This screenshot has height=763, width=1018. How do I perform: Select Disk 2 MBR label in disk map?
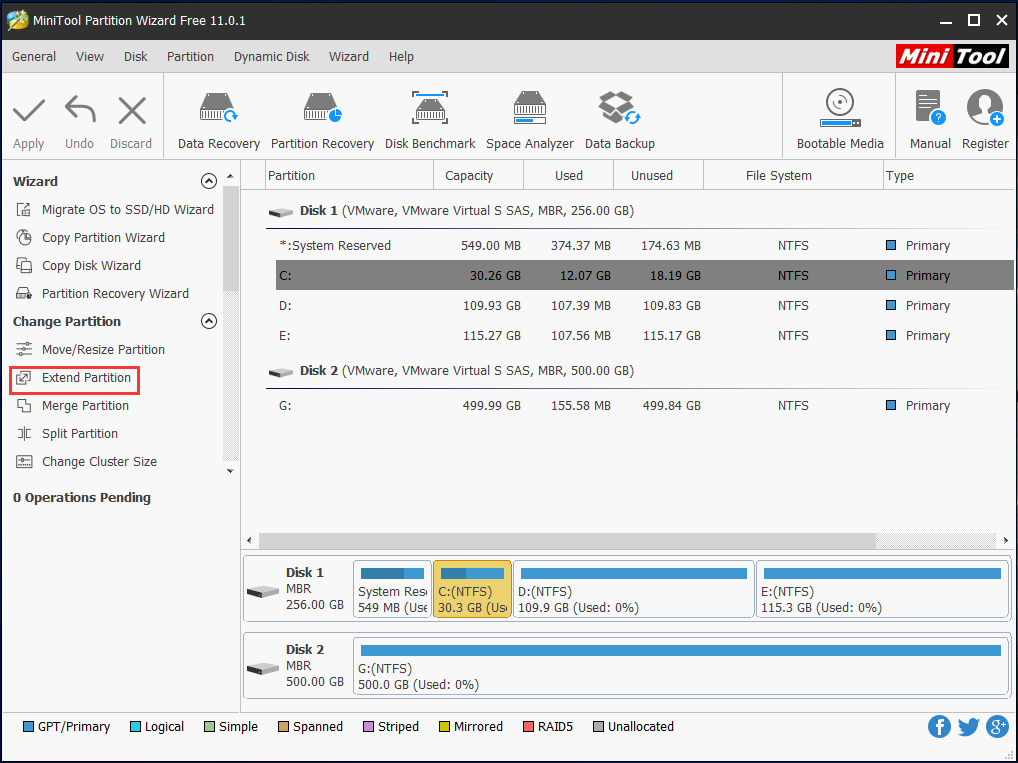[x=297, y=666]
